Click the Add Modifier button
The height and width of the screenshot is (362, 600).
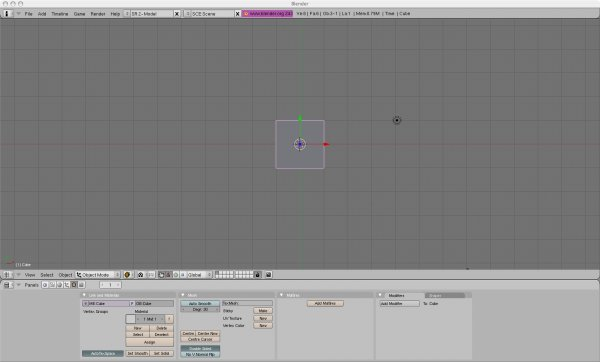(399, 303)
